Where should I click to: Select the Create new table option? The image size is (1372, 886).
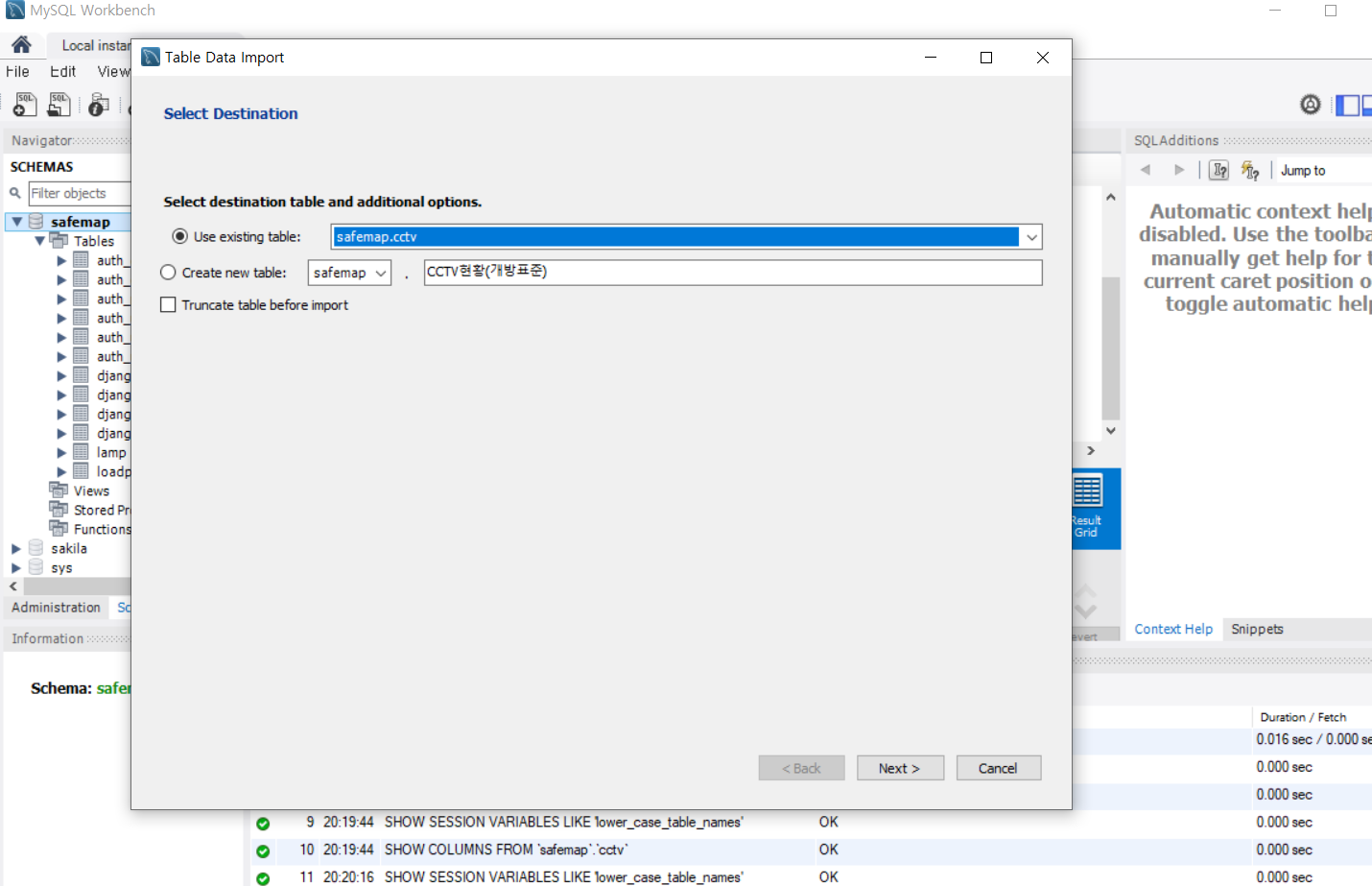[168, 273]
